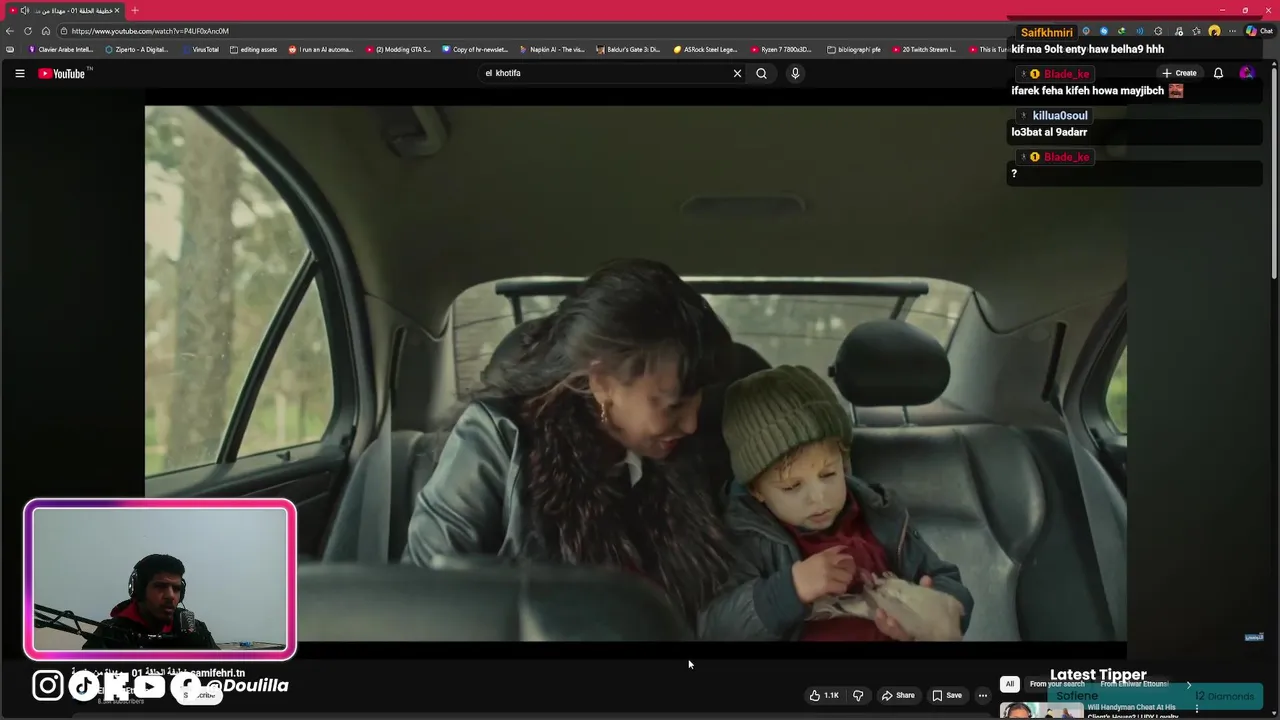Go back using the browser back arrow
This screenshot has height=720, width=1280.
point(10,31)
